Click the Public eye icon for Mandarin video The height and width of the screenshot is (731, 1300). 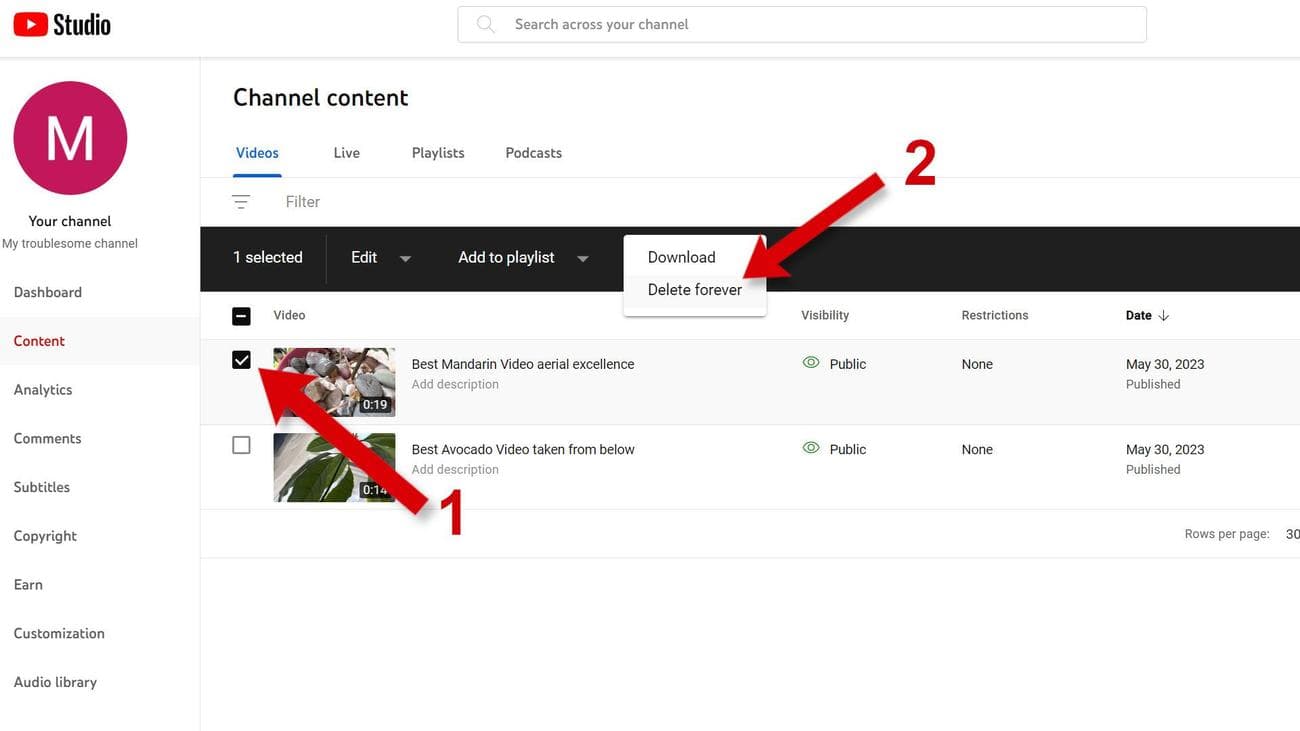pyautogui.click(x=811, y=363)
